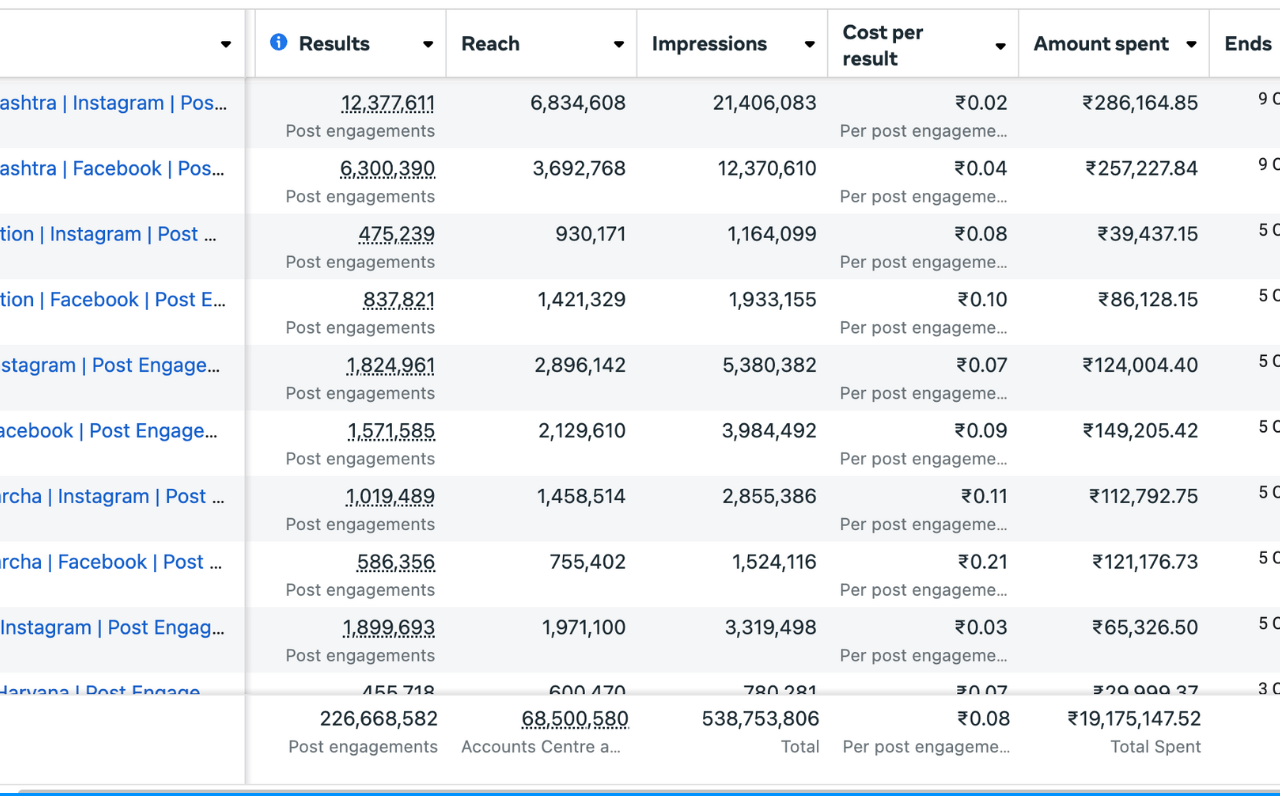Click the Ends column header
The width and height of the screenshot is (1280, 796).
point(1247,44)
